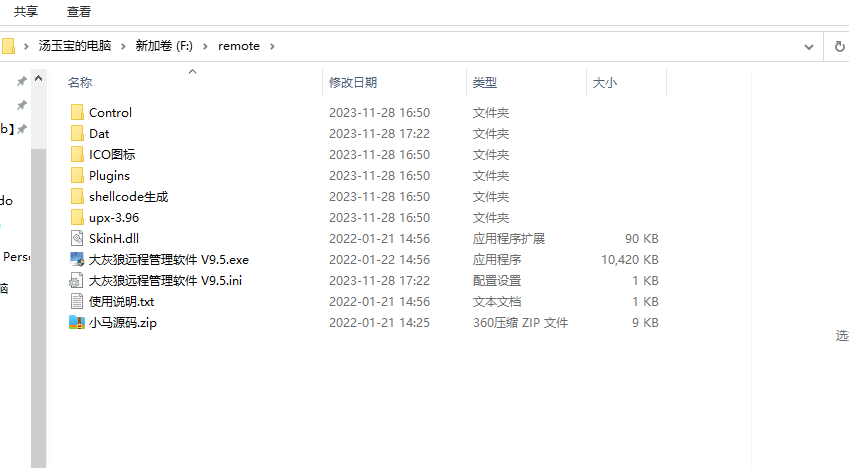This screenshot has width=849, height=468.
Task: Select the shellcode生成 folder icon
Action: click(77, 197)
